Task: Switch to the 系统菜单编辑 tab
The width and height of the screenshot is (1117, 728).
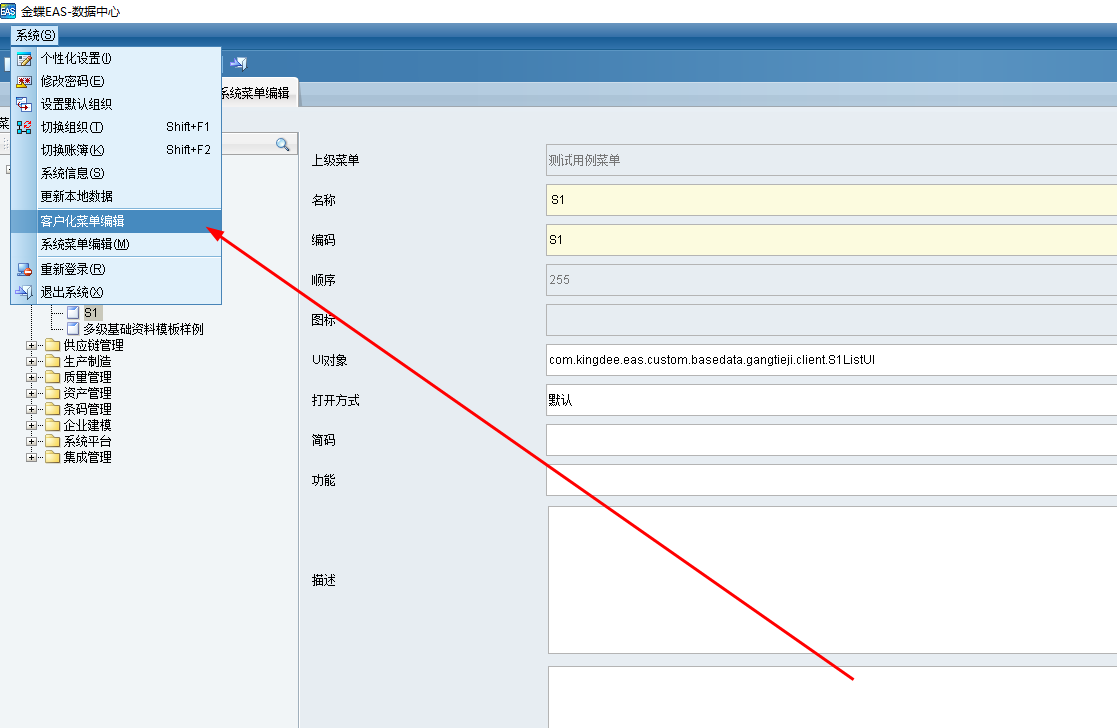Action: (255, 94)
